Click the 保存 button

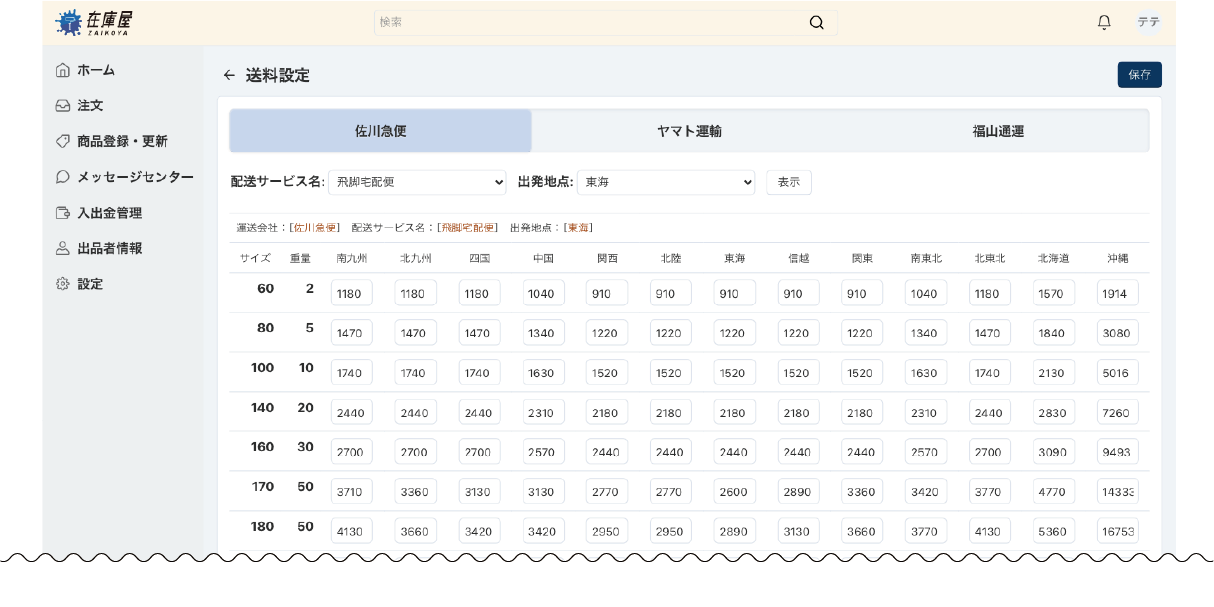1142,74
